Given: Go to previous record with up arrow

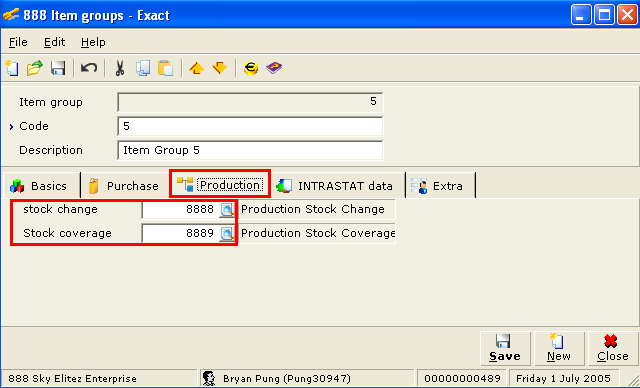Looking at the screenshot, I should point(196,68).
